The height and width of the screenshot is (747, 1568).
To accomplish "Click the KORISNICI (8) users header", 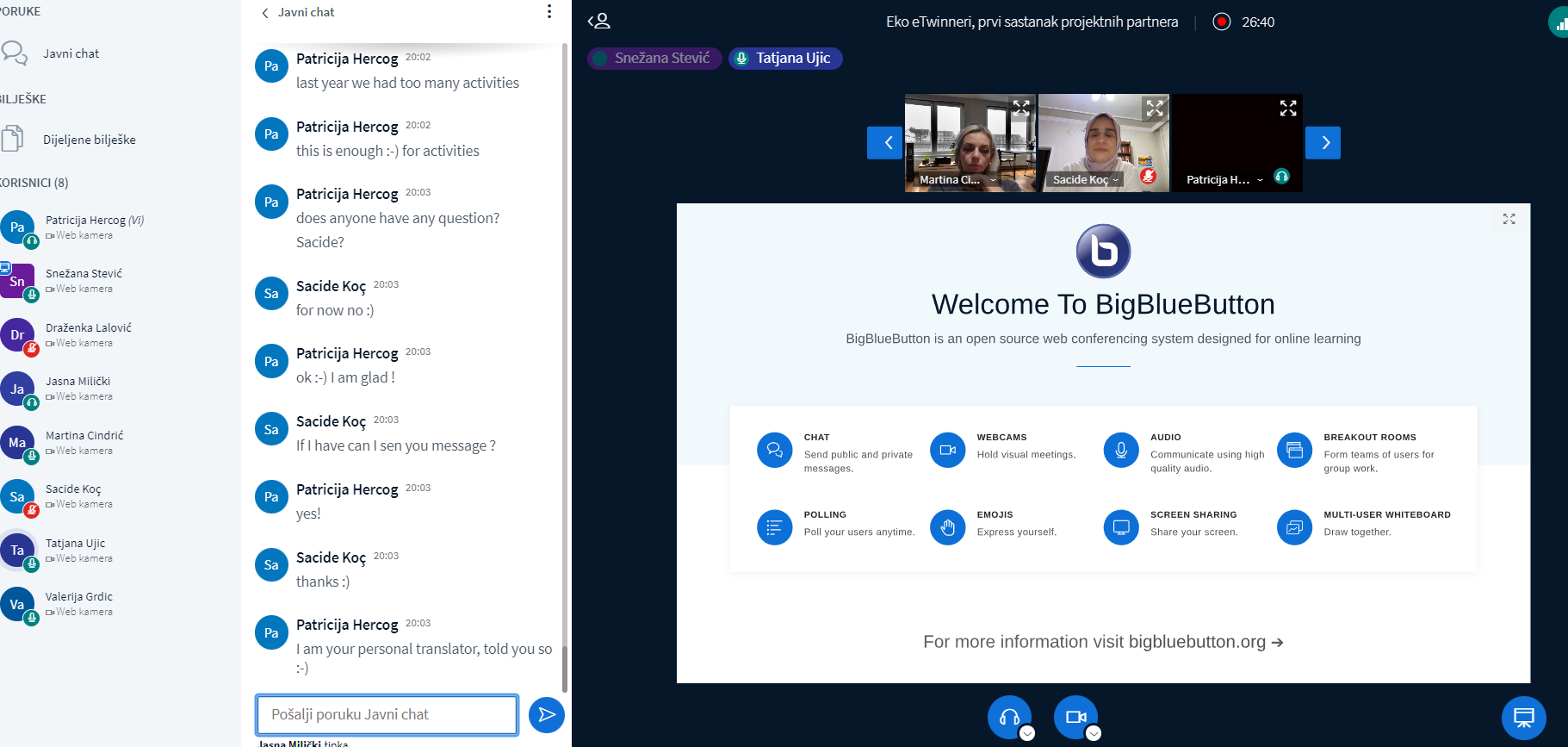I will point(34,183).
